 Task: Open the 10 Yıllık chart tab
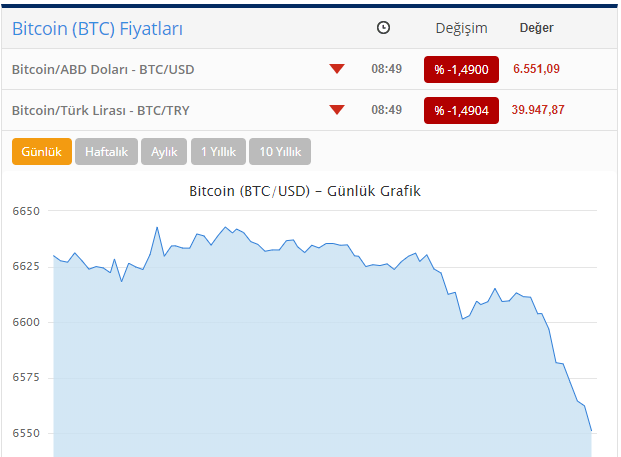pos(280,151)
